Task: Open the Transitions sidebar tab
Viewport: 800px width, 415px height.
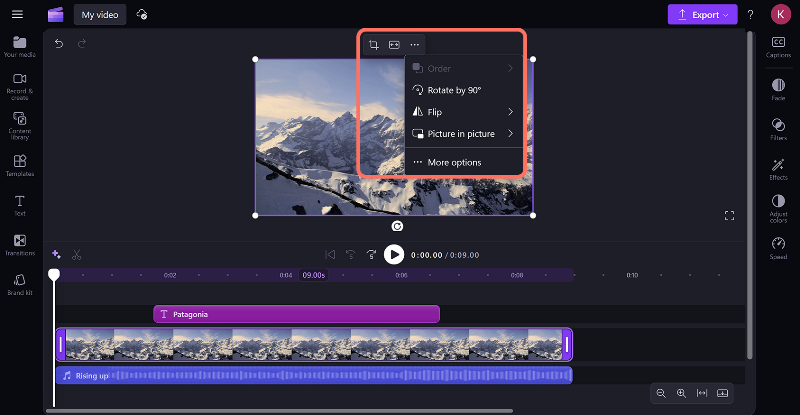Action: pos(19,245)
